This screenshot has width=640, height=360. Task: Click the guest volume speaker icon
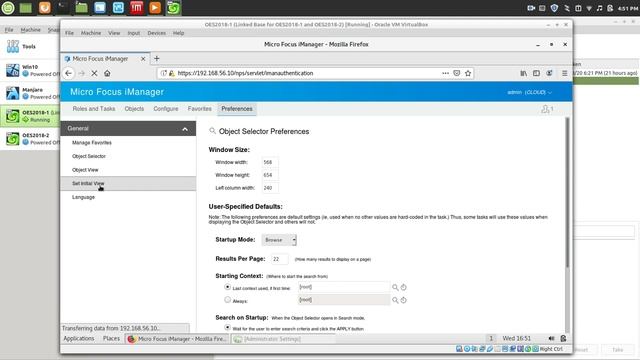[x=551, y=338]
